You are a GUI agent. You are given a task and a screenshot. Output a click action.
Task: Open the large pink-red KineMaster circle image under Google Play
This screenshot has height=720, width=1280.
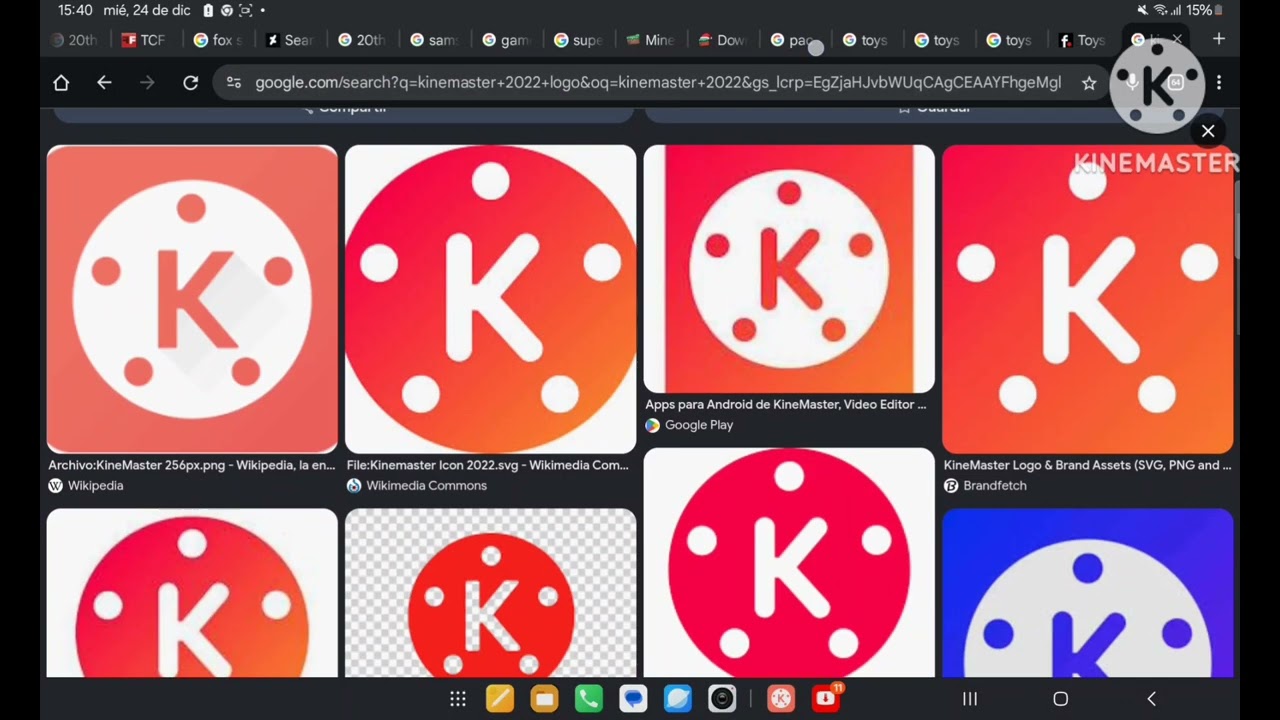pos(789,563)
